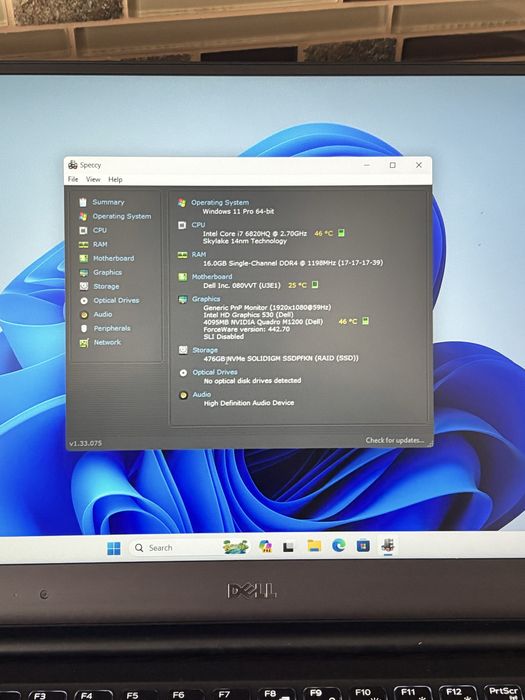This screenshot has height=700, width=525.
Task: Select Summary in the sidebar
Action: (x=108, y=202)
